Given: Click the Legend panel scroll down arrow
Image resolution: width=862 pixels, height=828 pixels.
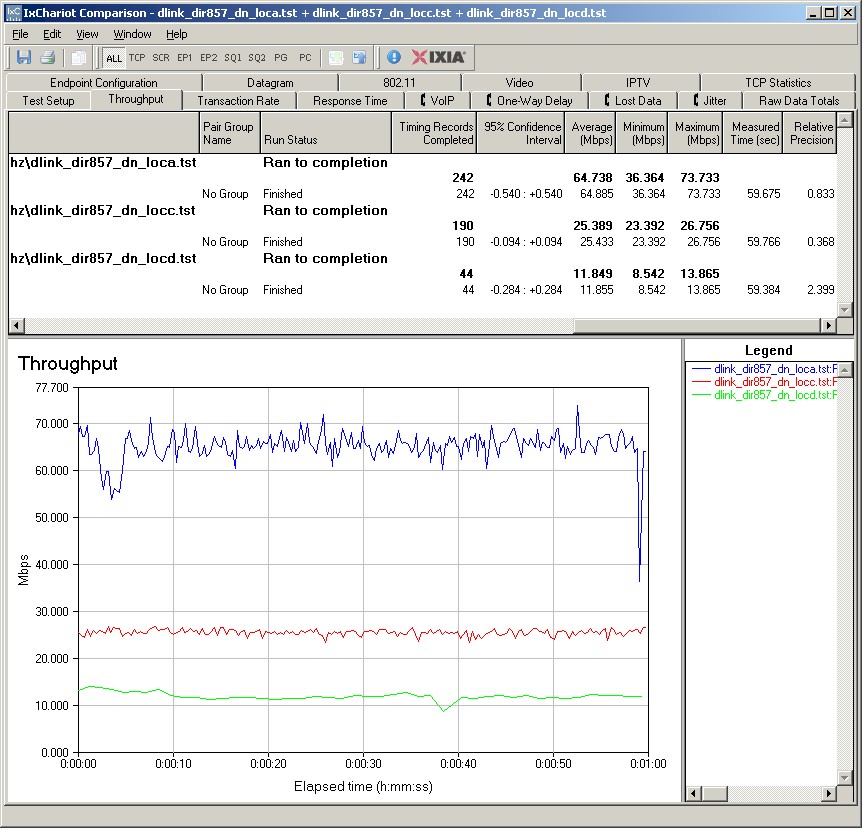Looking at the screenshot, I should pyautogui.click(x=846, y=777).
